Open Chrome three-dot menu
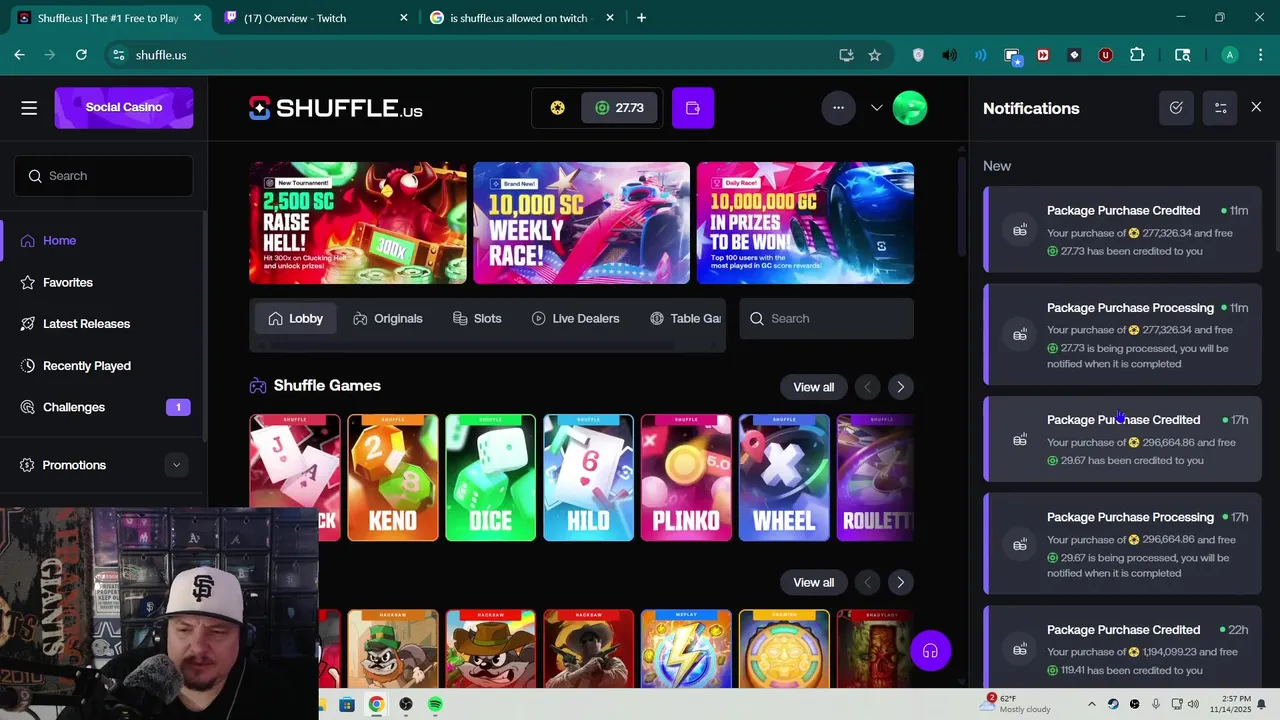This screenshot has height=720, width=1280. coord(1260,55)
